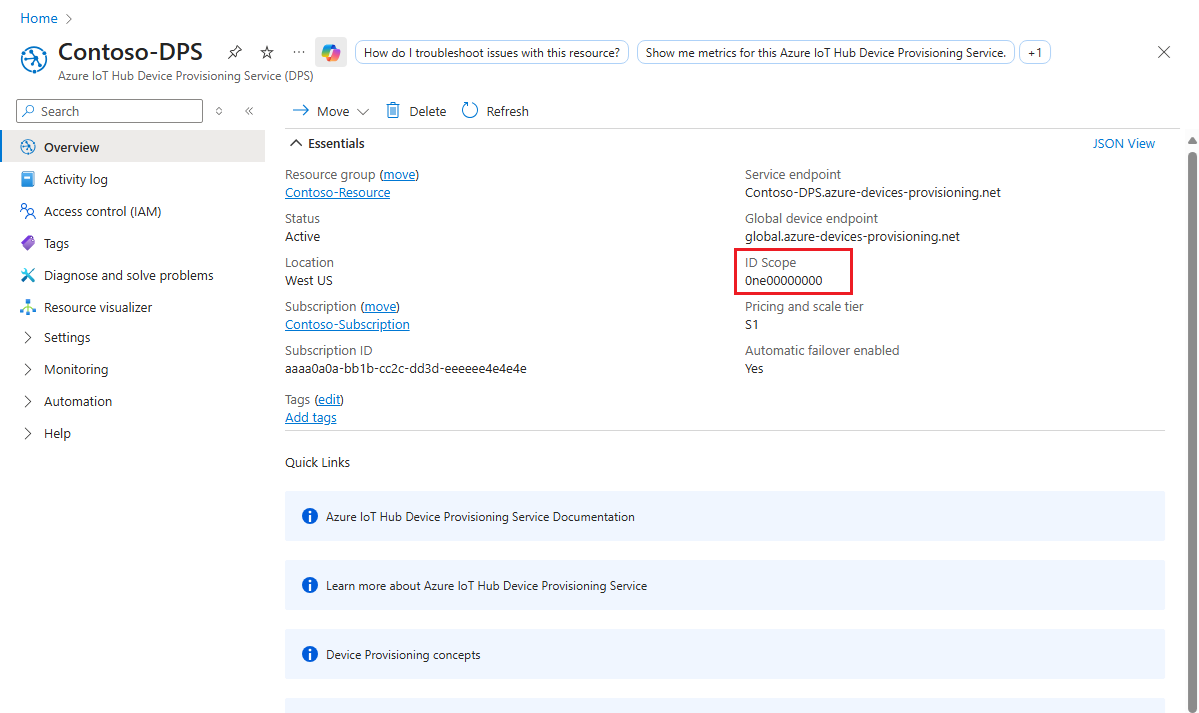Click the Activity log icon
The height and width of the screenshot is (713, 1199).
point(28,179)
